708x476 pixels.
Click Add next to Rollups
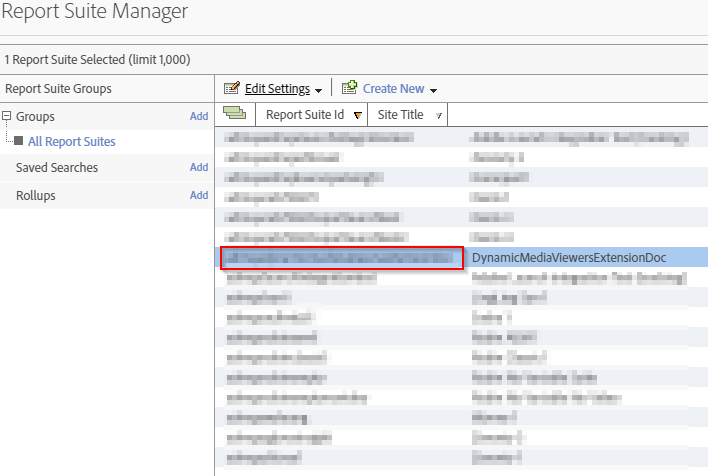(x=199, y=195)
